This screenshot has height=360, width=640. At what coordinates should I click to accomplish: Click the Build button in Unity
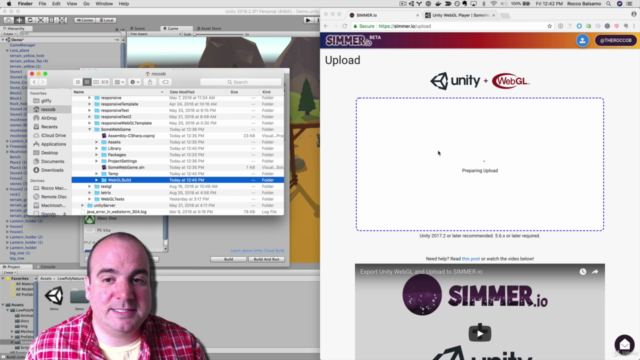[x=228, y=259]
